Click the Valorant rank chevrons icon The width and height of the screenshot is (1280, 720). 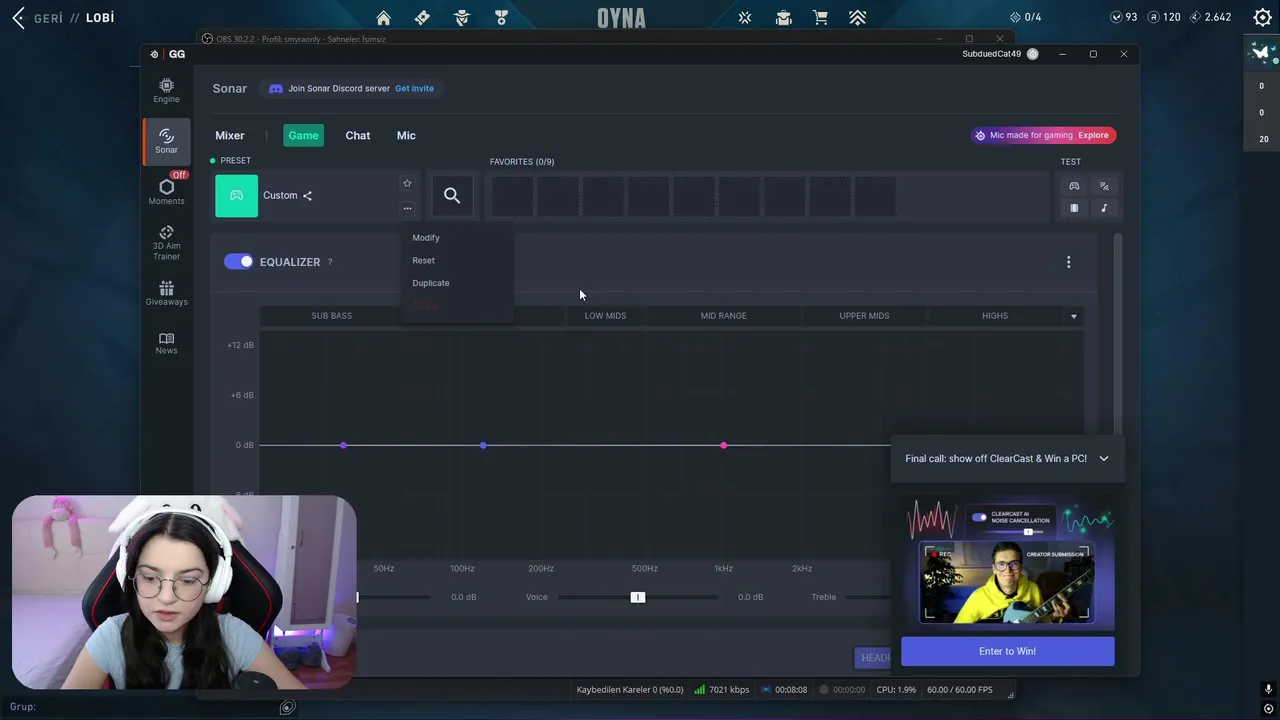857,17
